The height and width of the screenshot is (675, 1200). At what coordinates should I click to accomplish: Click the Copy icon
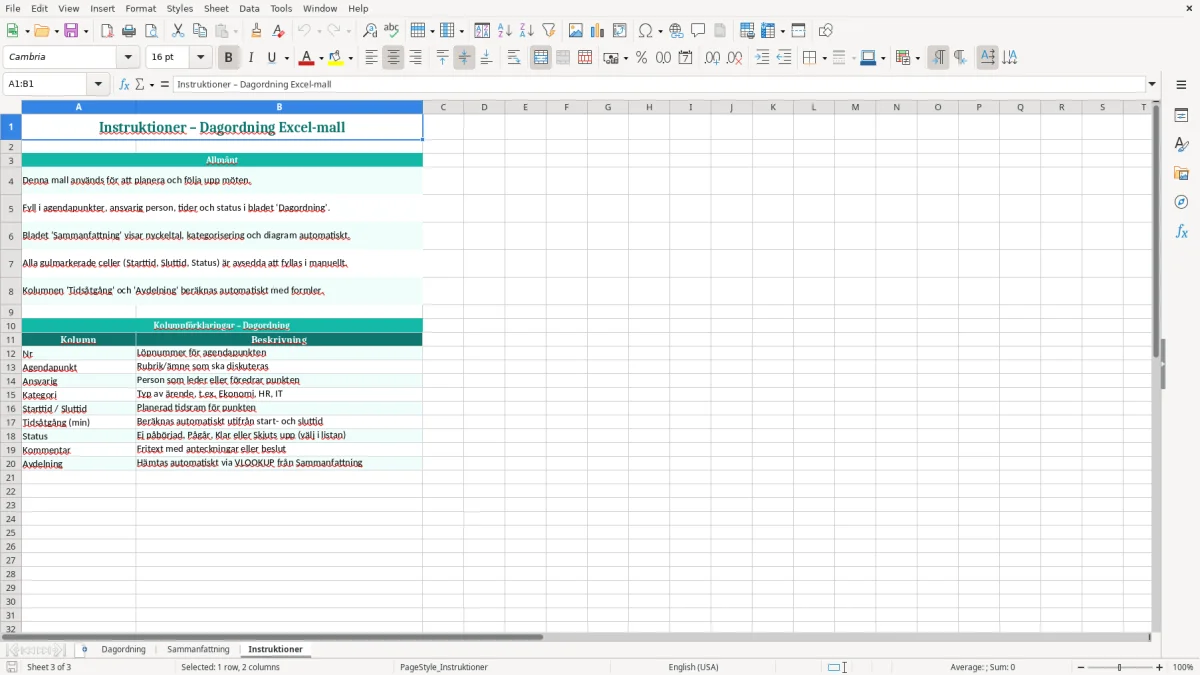[200, 31]
